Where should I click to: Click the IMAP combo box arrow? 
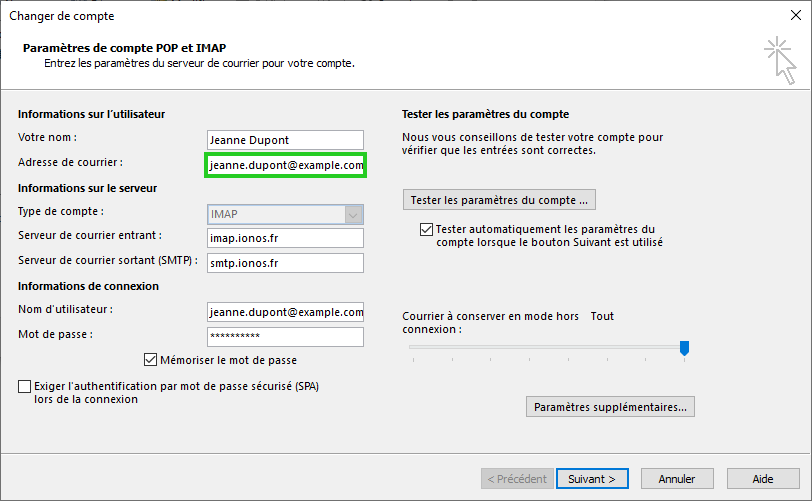(353, 214)
